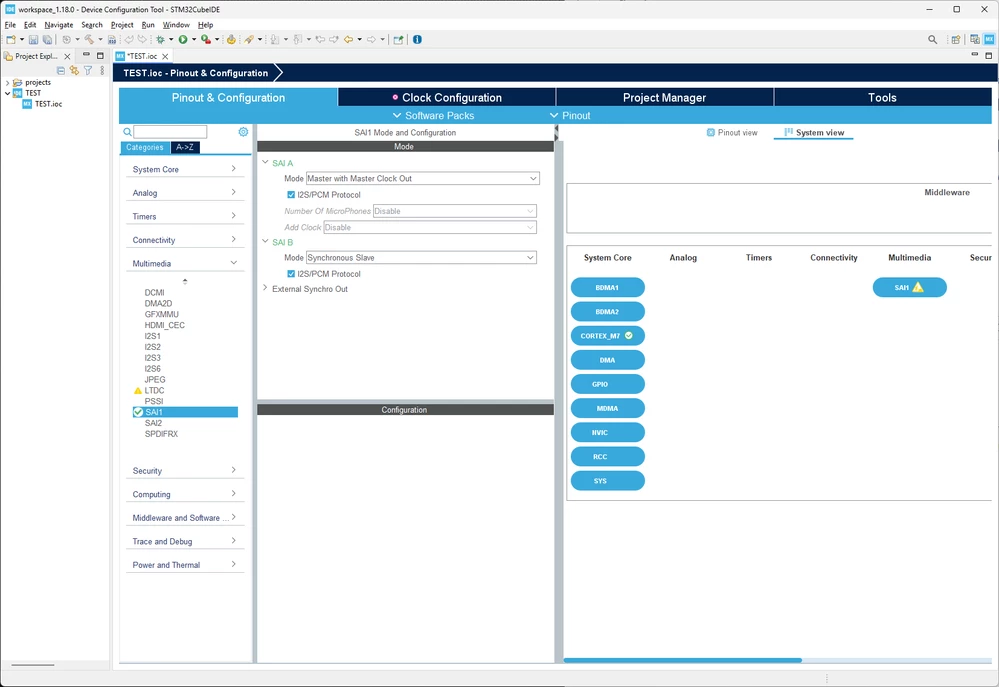Expand External Synchro Out
Screen dimensions: 999x687
click(266, 288)
